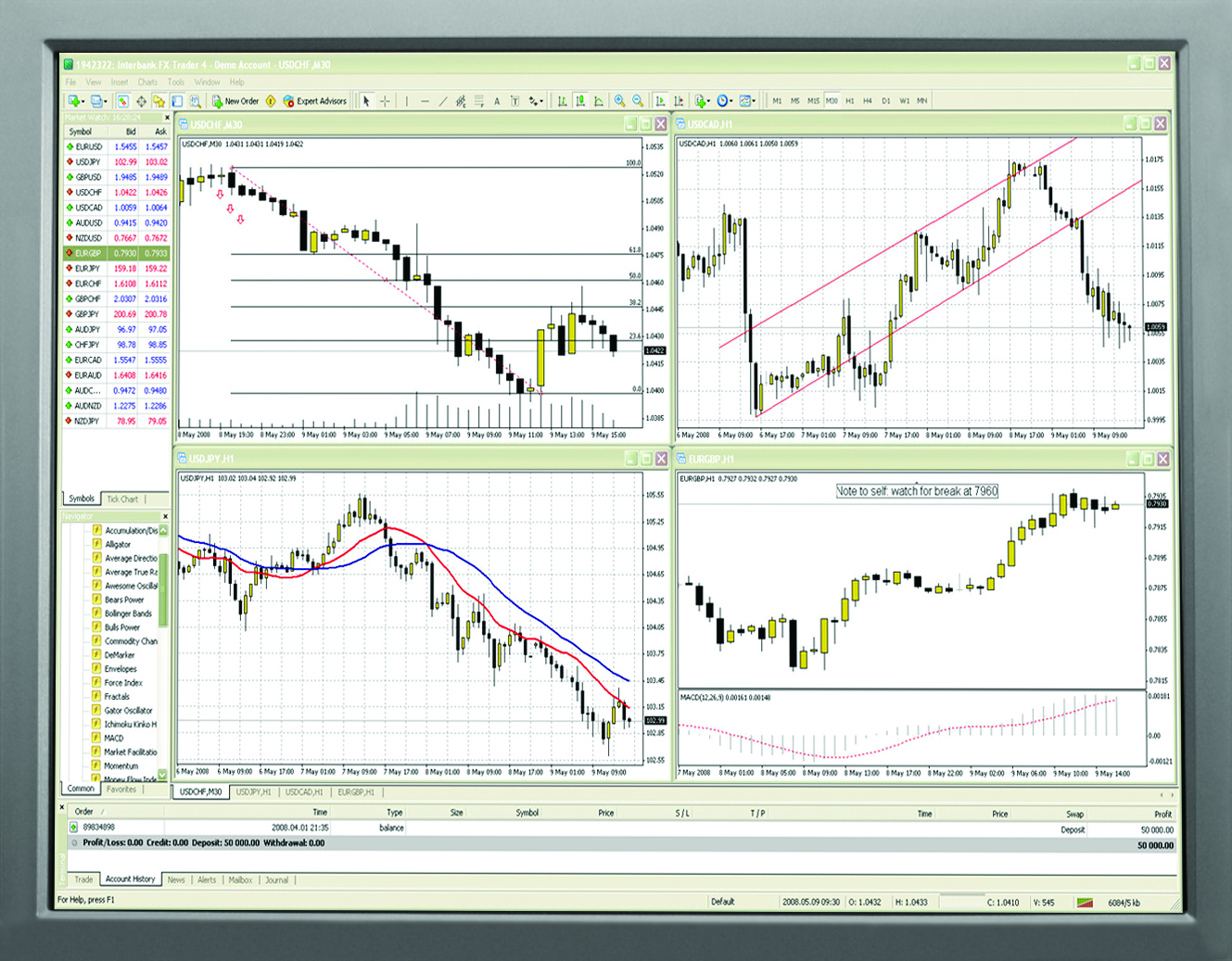The image size is (1232, 961).
Task: Zoom out on the chart
Action: [x=638, y=101]
